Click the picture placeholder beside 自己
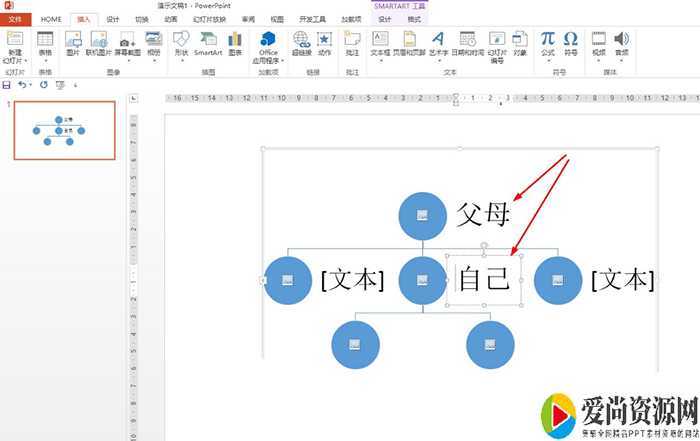 click(422, 280)
